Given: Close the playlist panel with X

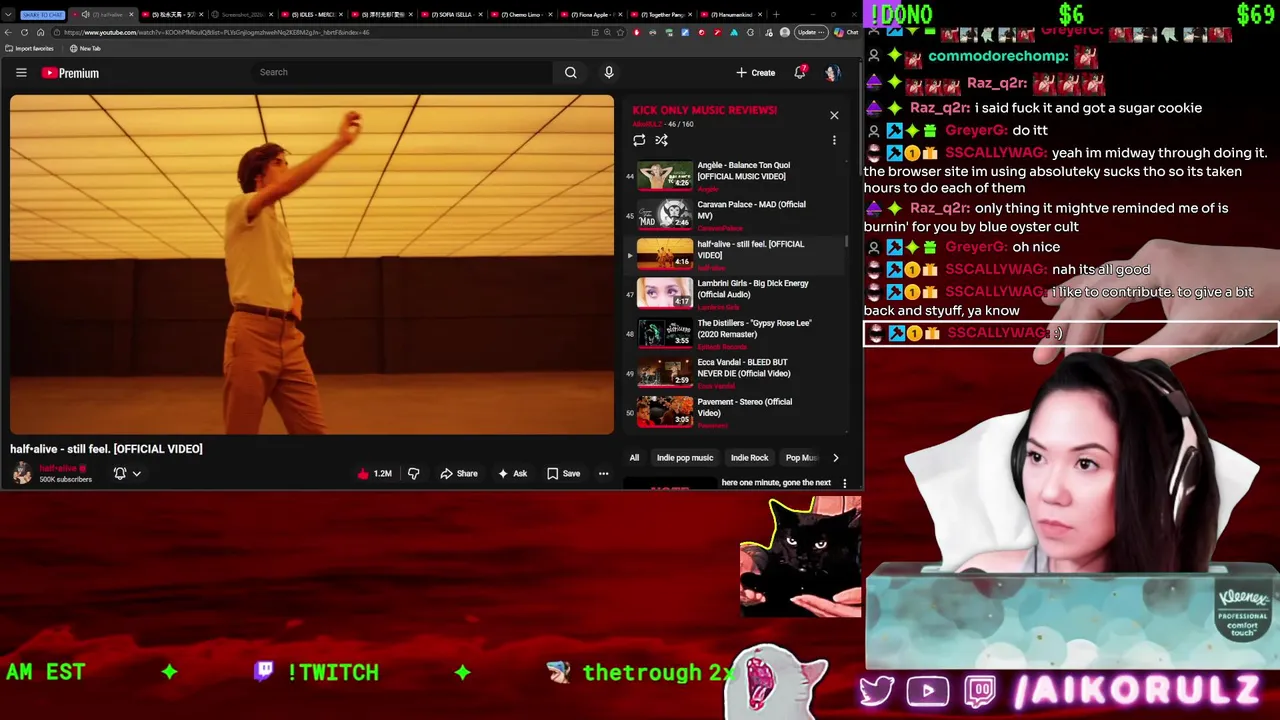Looking at the screenshot, I should [834, 115].
